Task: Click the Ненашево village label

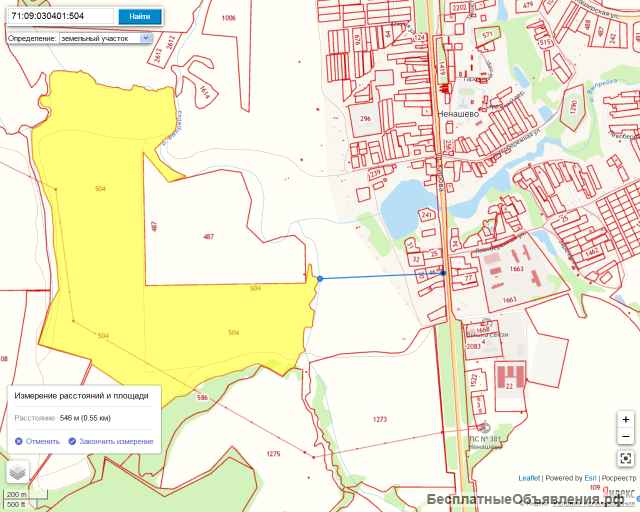Action: [x=458, y=114]
